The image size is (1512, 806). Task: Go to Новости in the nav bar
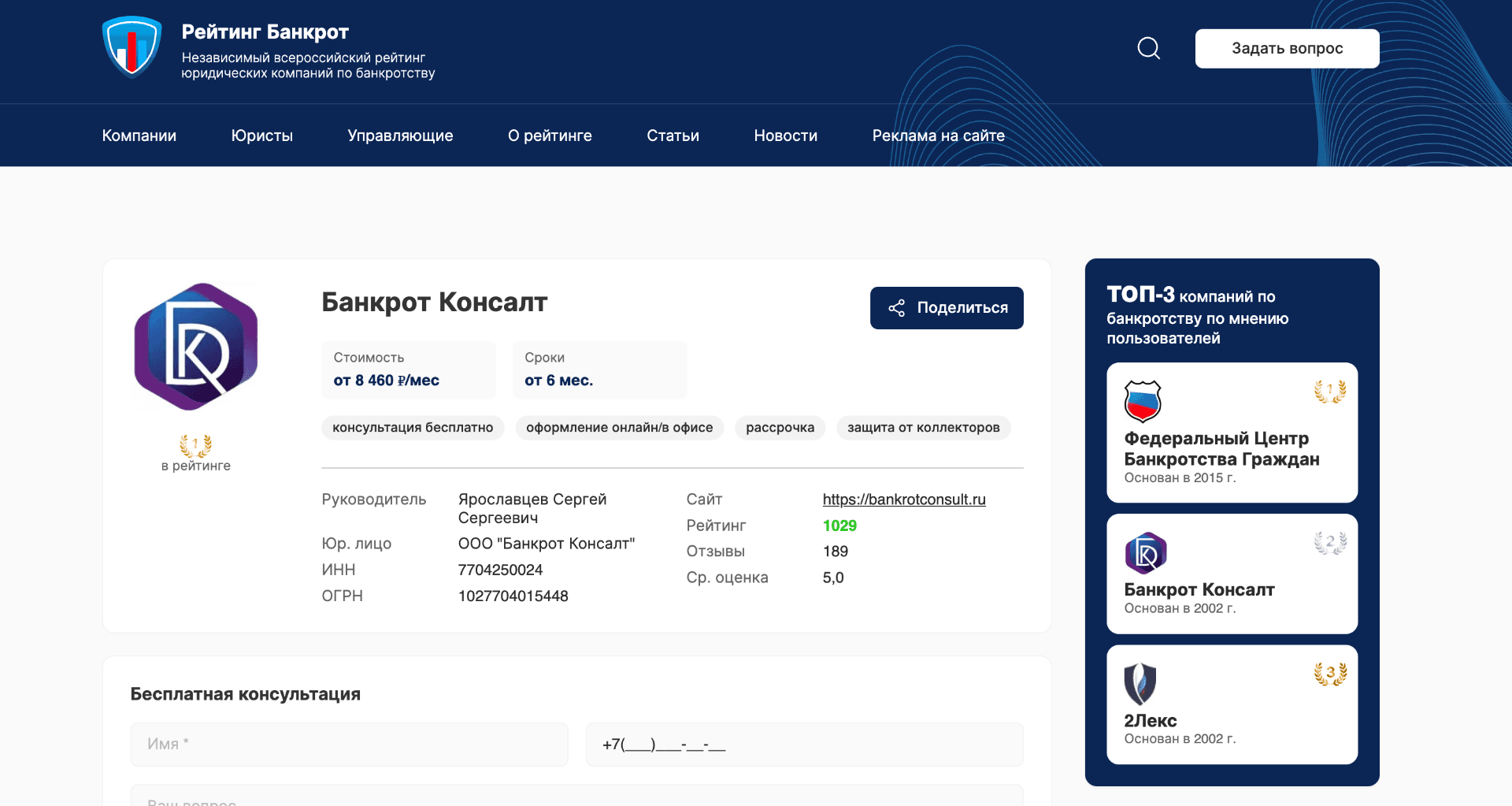pos(786,136)
